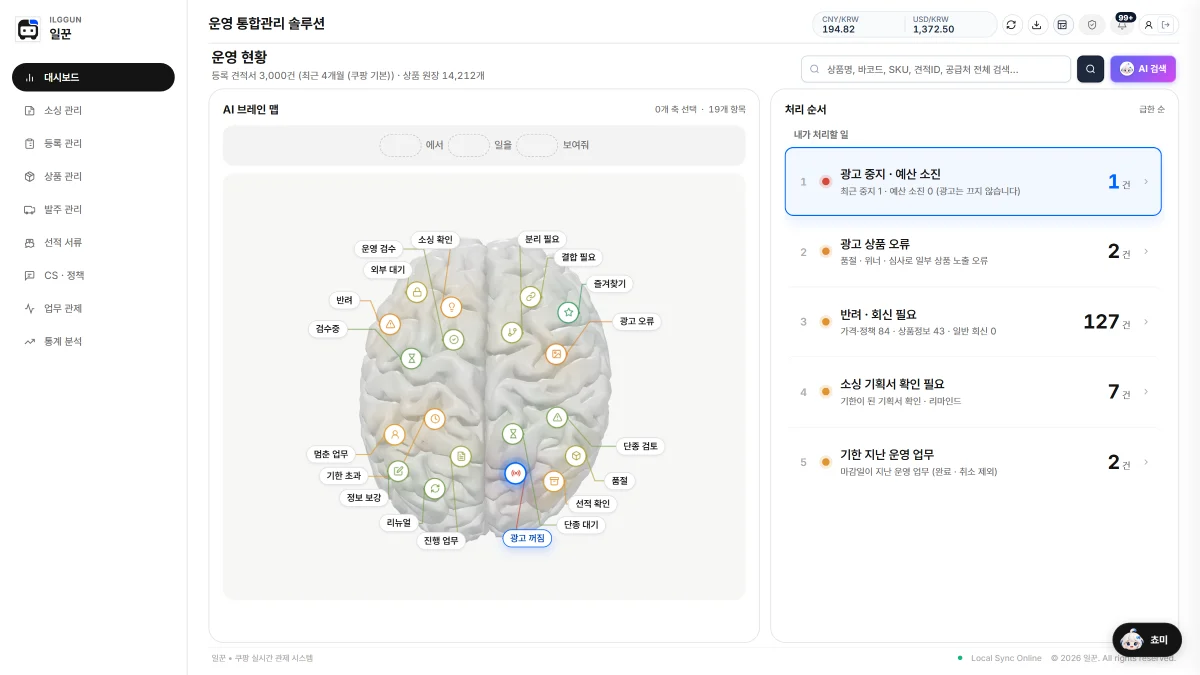This screenshot has width=1200, height=675.
Task: Select the orange archive box brain node
Action: pyautogui.click(x=553, y=481)
